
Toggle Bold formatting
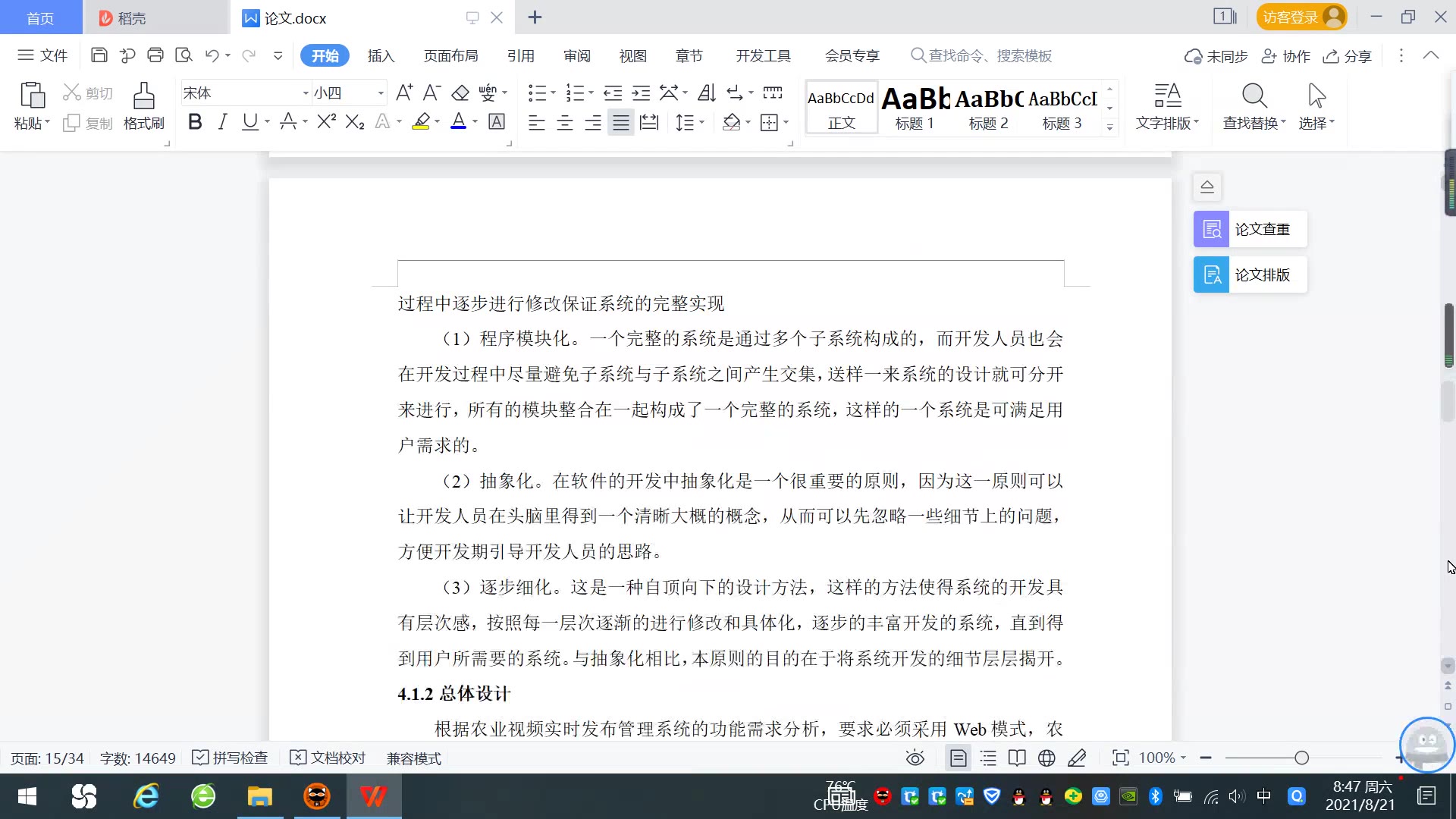pyautogui.click(x=195, y=121)
